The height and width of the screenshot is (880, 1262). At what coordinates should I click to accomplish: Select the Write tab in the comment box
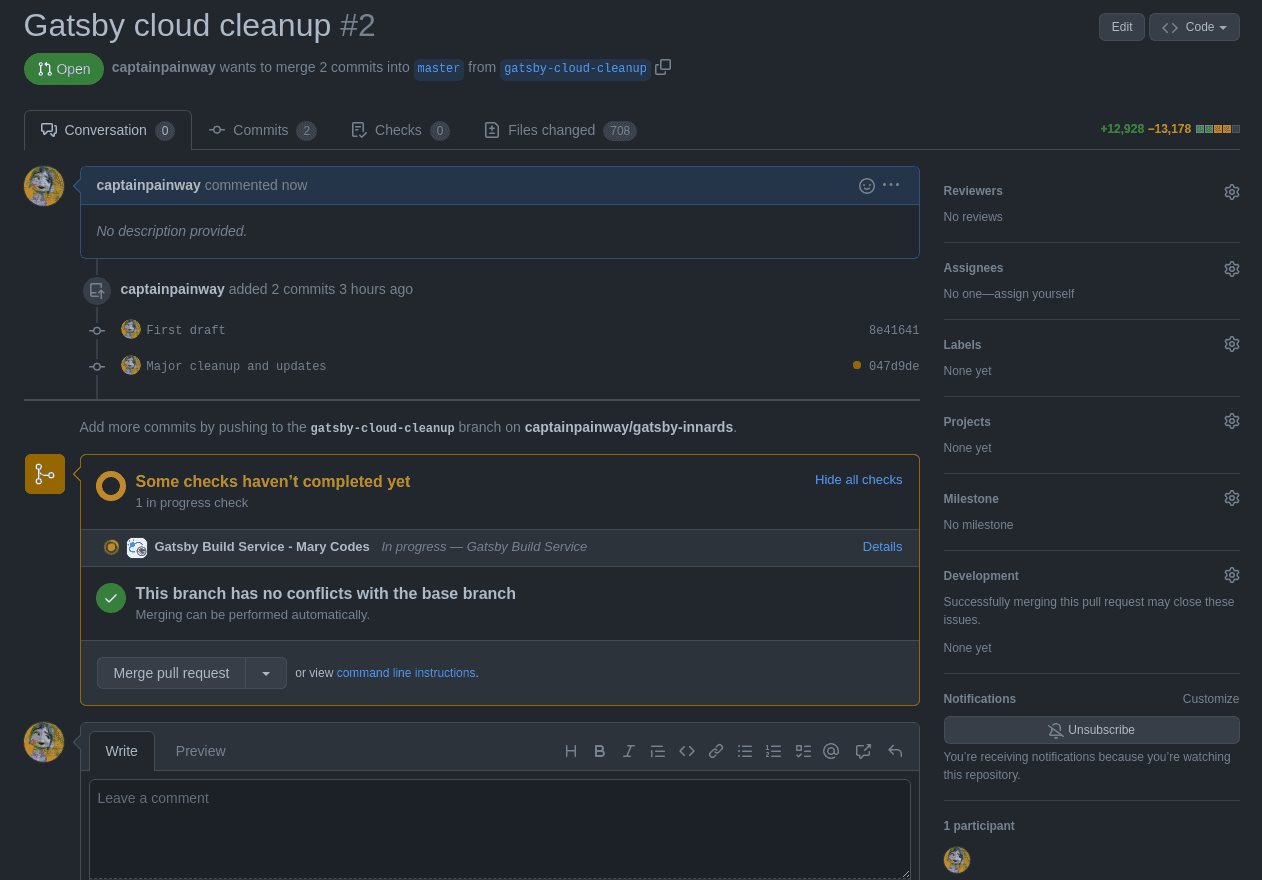pos(122,751)
